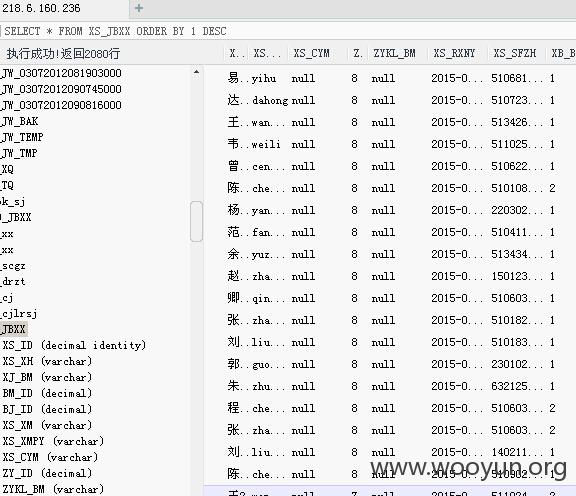Click into the SQL query input field
576x496 pixels.
coord(288,31)
